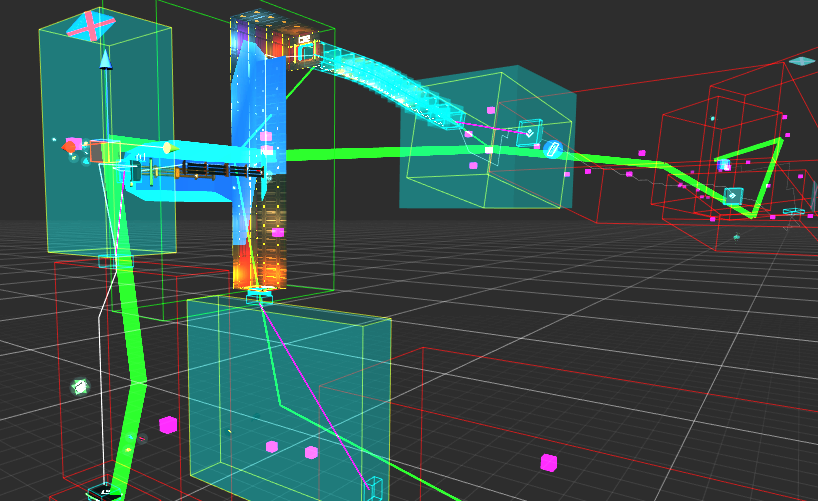Image resolution: width=818 pixels, height=501 pixels.
Task: Click the blue upward gizmo arrow
Action: [105, 60]
